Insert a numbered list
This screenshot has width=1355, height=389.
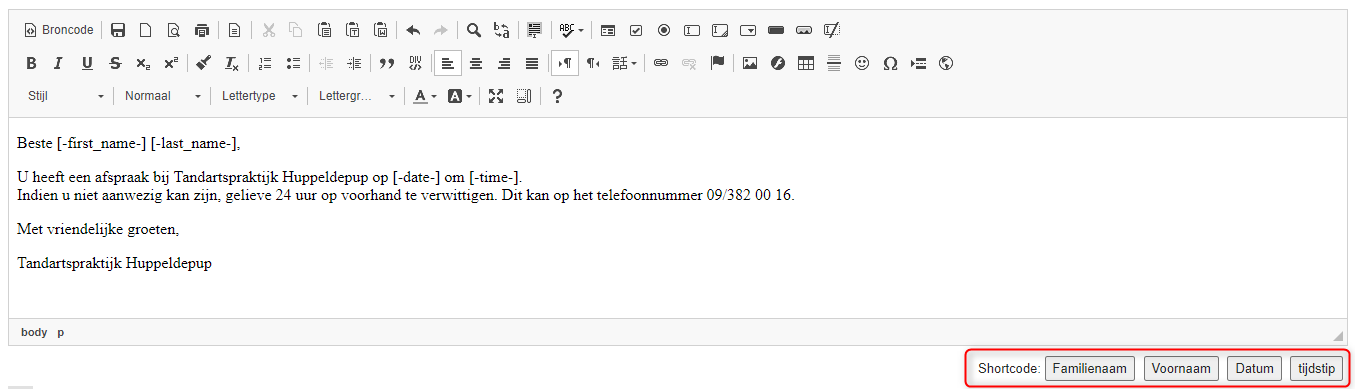coord(265,63)
